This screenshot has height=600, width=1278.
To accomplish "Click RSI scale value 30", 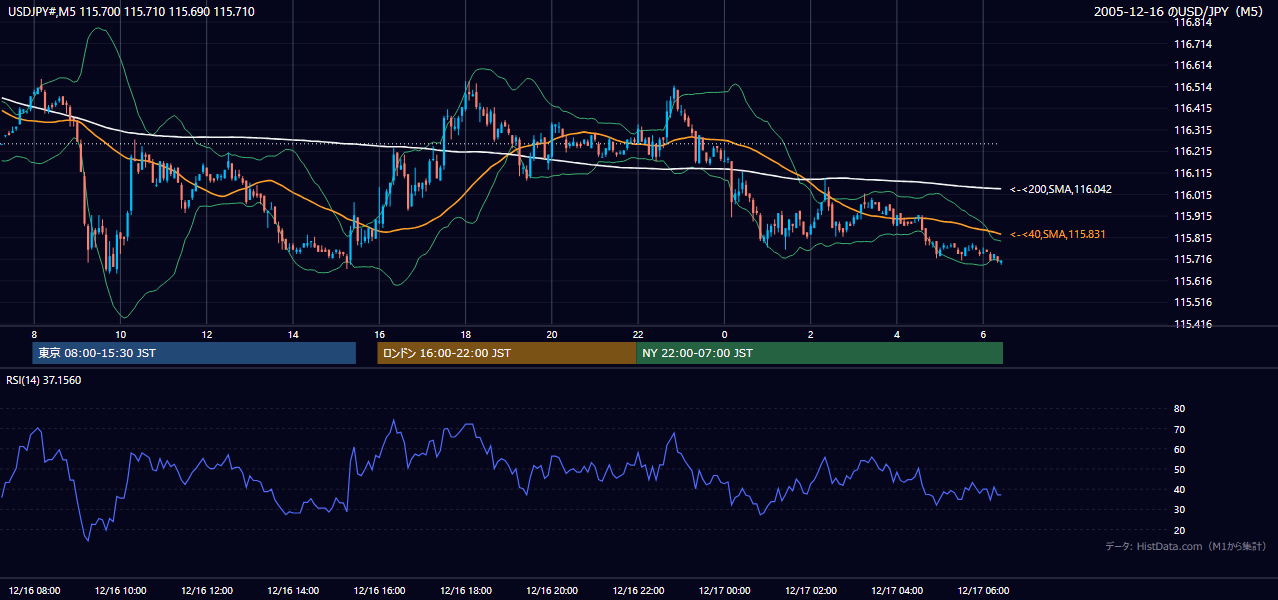I will pos(1179,510).
